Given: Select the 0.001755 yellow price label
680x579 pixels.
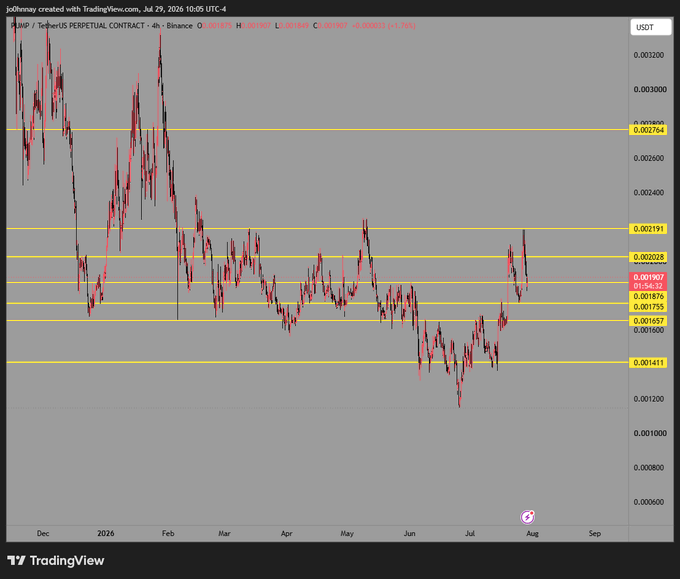Looking at the screenshot, I should tap(648, 307).
